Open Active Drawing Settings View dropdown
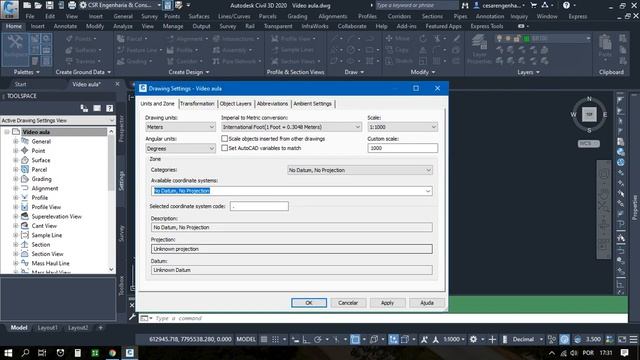This screenshot has width=640, height=360. click(58, 120)
